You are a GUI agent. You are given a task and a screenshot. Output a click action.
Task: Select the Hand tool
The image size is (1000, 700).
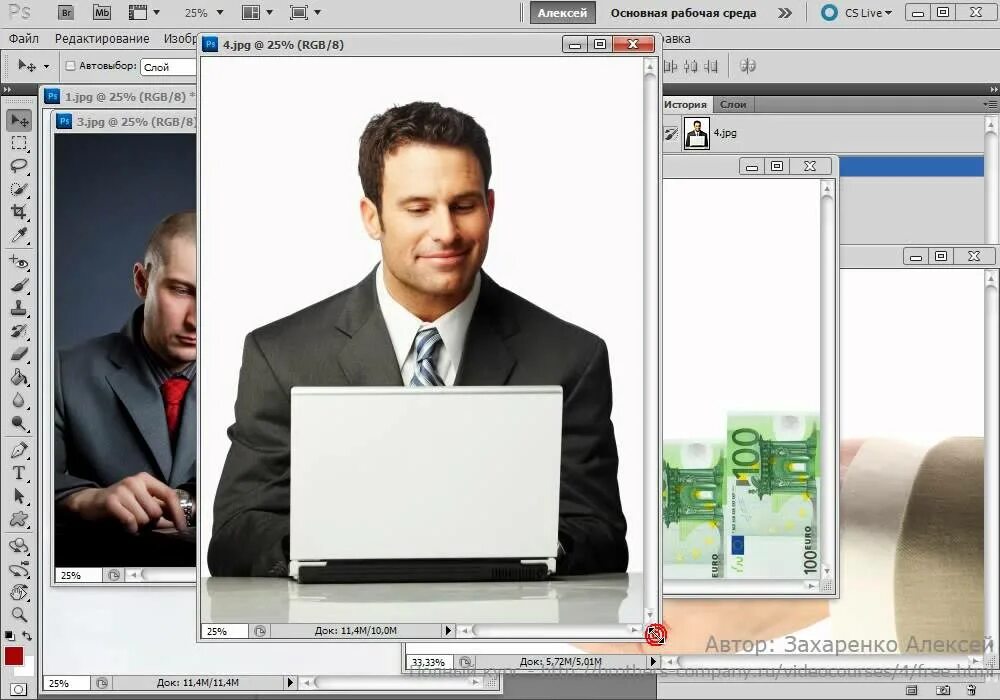pyautogui.click(x=19, y=592)
